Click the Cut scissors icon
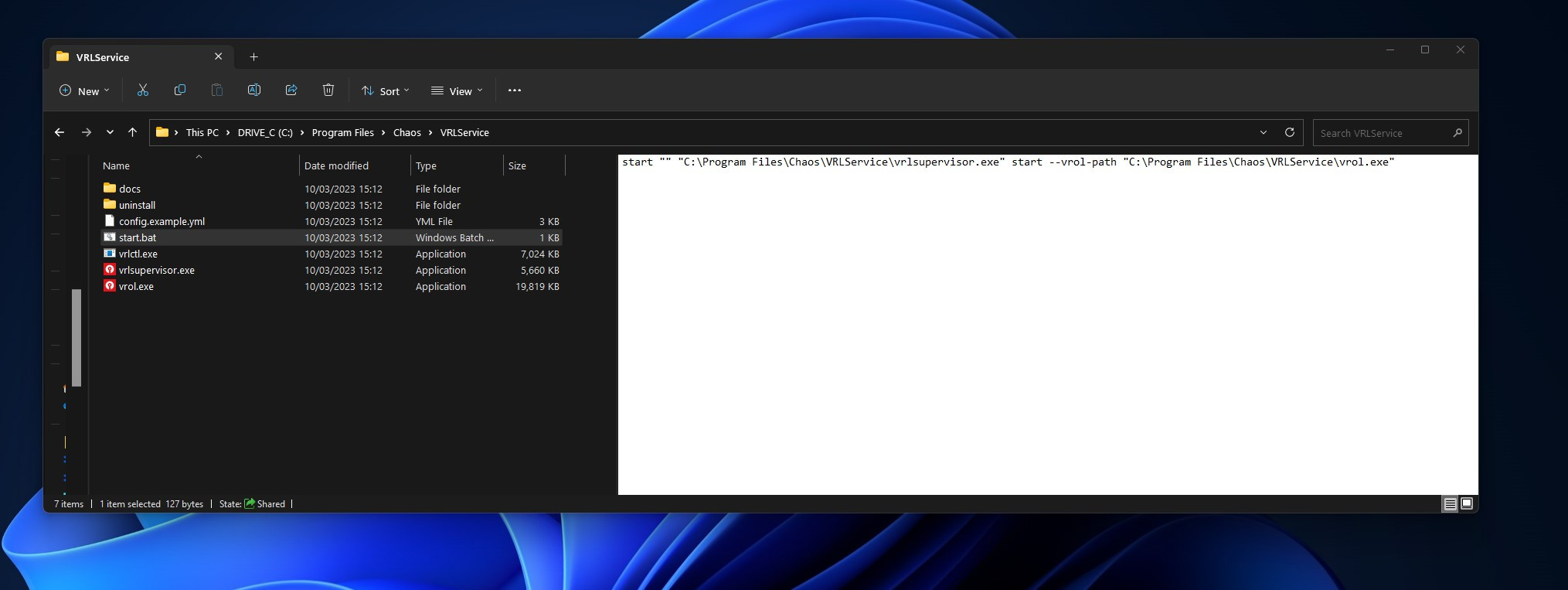 143,90
